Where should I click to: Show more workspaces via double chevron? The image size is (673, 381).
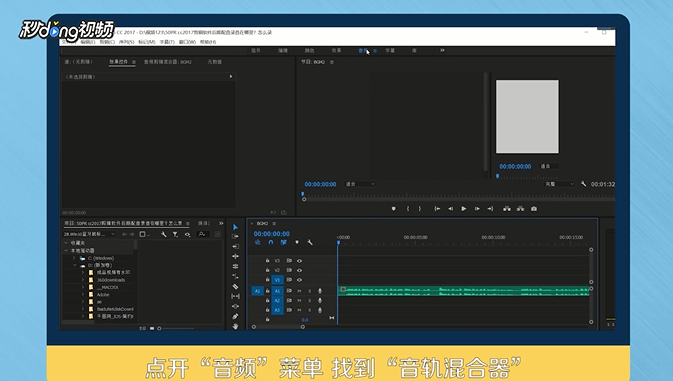442,50
